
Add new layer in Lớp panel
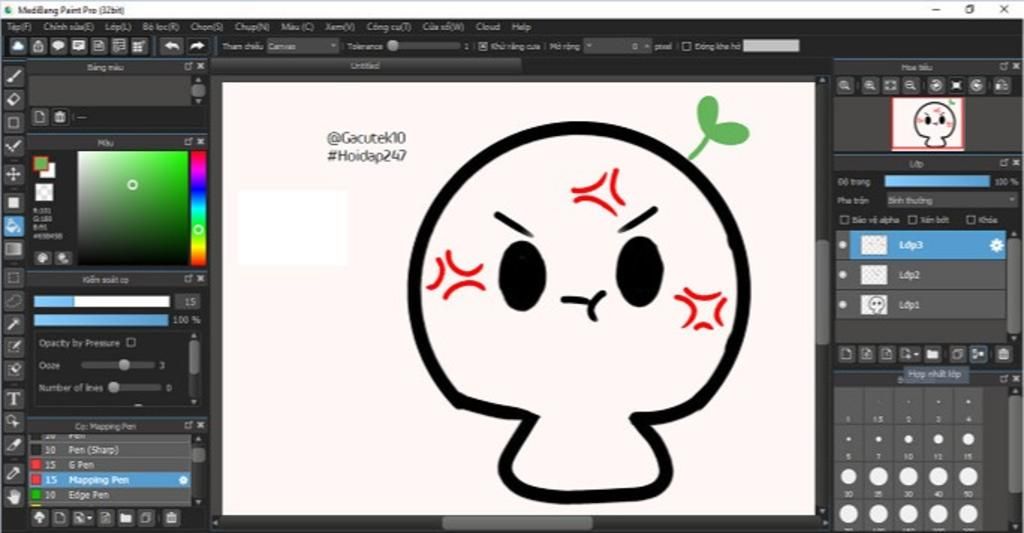[846, 354]
